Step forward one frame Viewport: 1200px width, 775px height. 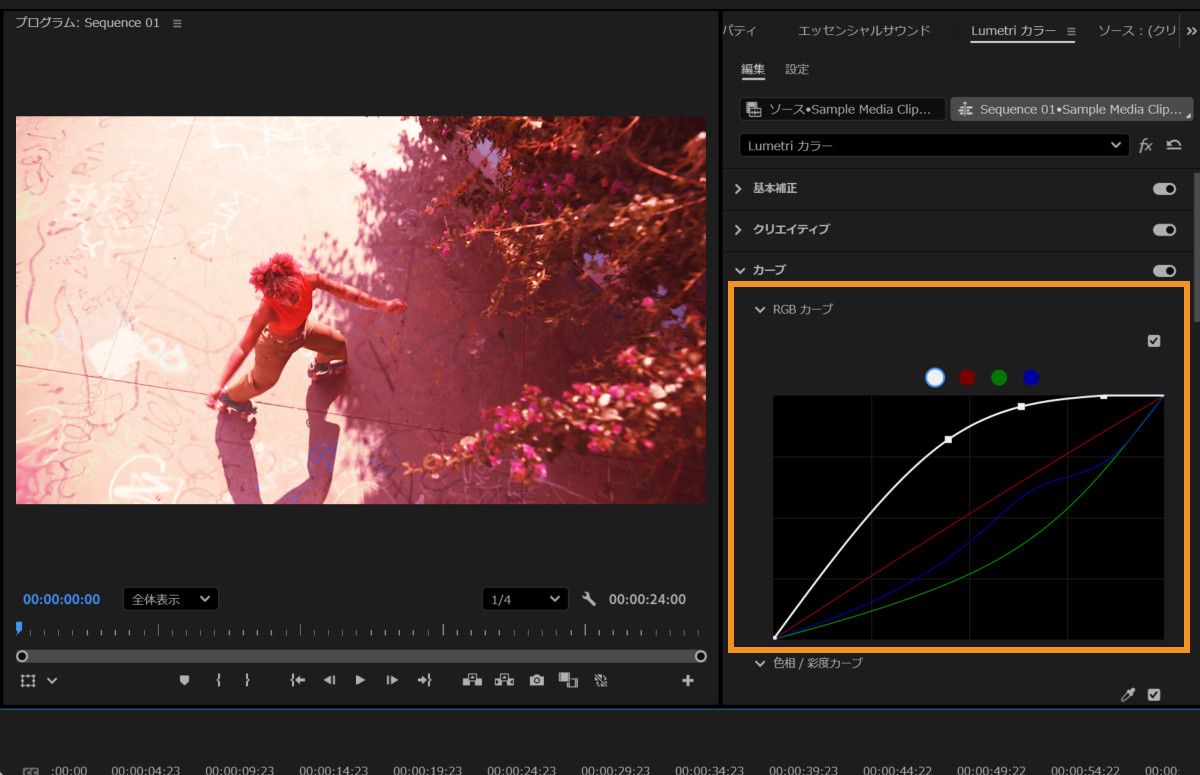click(x=392, y=680)
